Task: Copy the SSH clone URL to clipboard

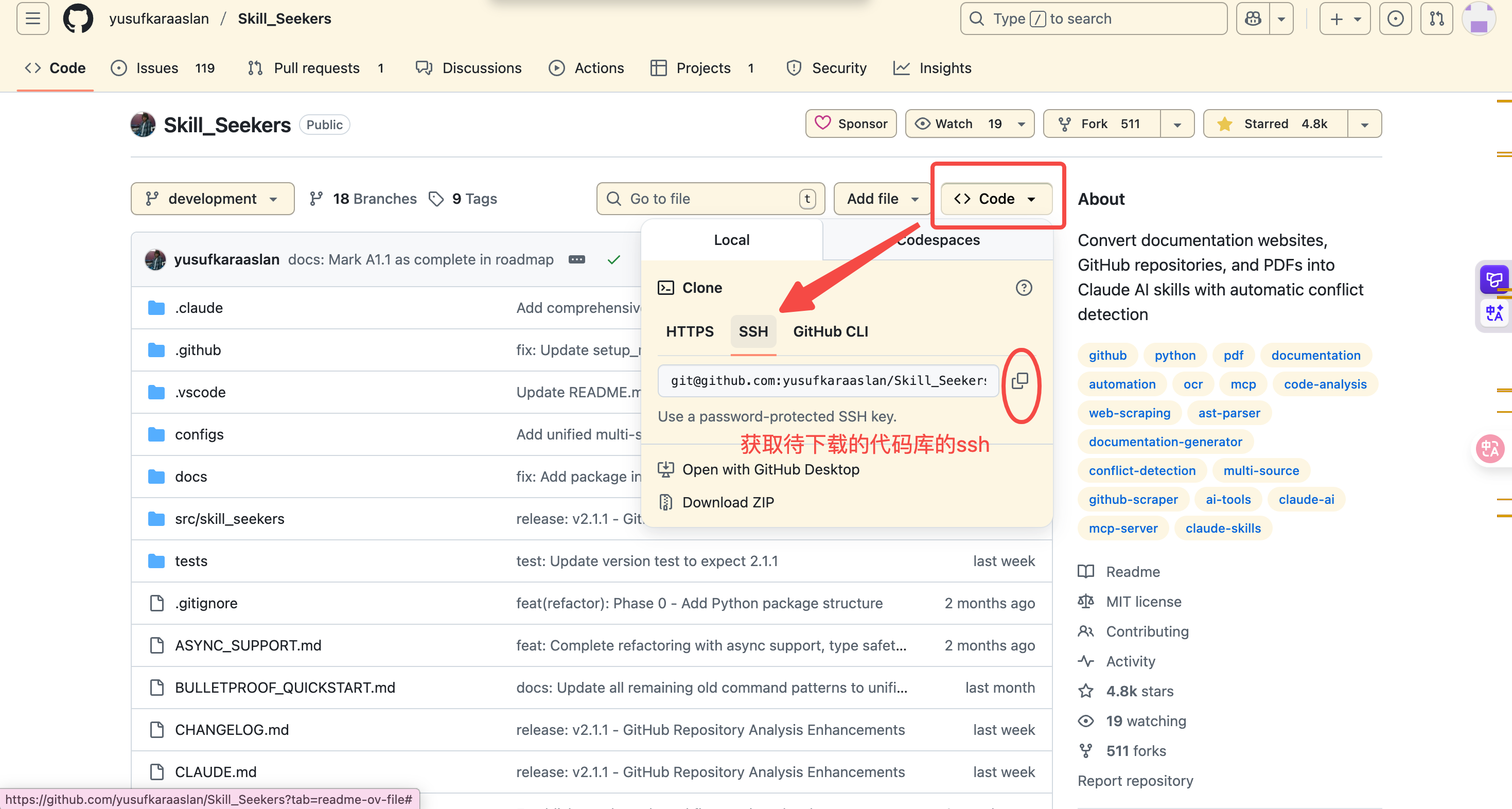Action: 1020,381
